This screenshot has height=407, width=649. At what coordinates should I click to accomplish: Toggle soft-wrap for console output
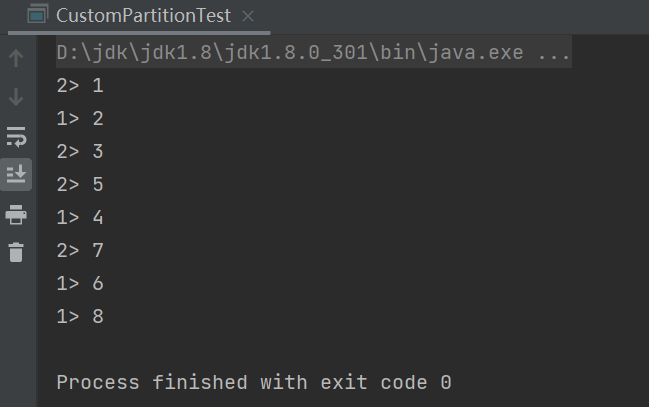[16, 136]
